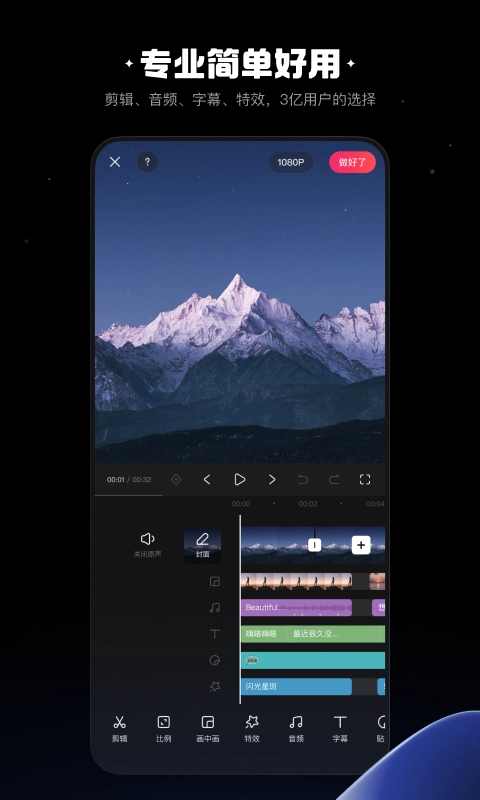This screenshot has height=800, width=480.
Task: Open the 剪辑 scissors tool
Action: coord(119,729)
